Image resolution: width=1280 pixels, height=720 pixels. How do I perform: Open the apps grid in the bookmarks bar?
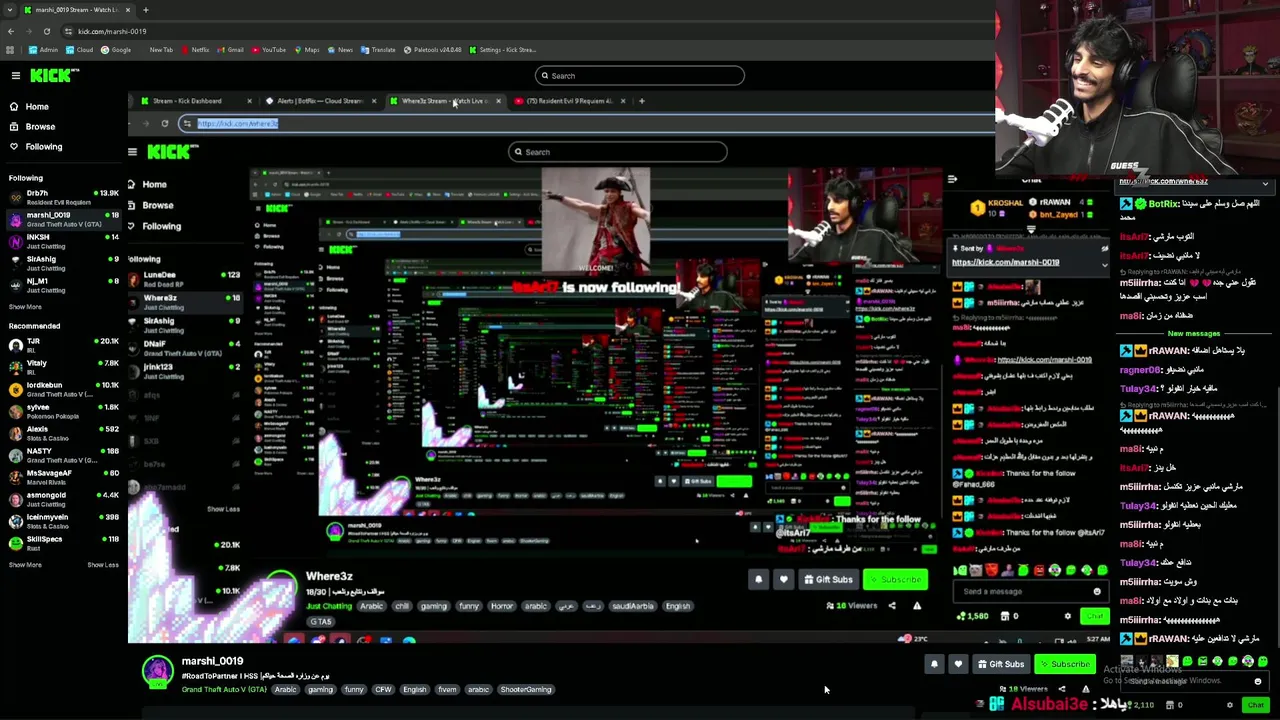point(11,50)
